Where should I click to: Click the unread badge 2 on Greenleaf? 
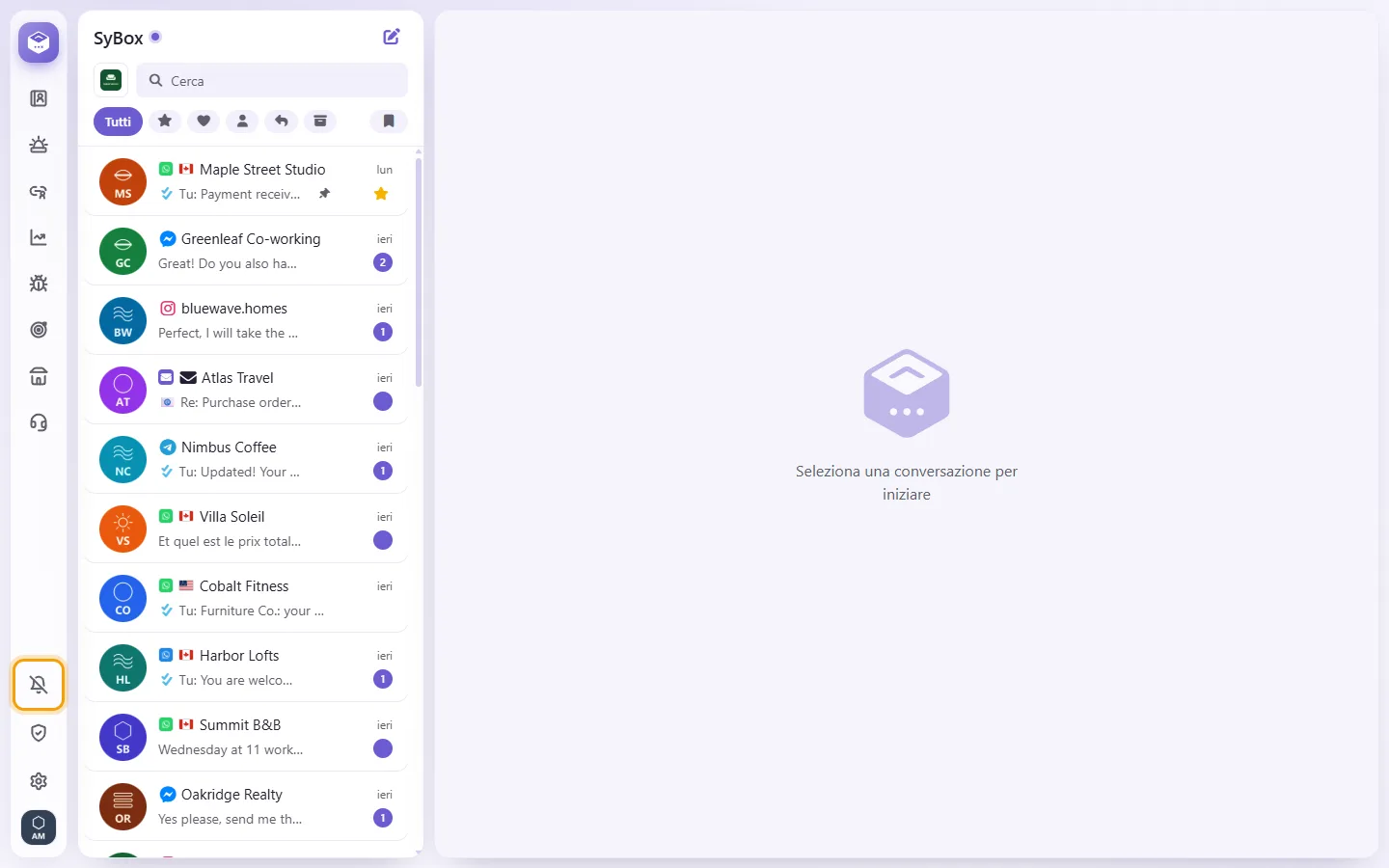[x=383, y=262]
